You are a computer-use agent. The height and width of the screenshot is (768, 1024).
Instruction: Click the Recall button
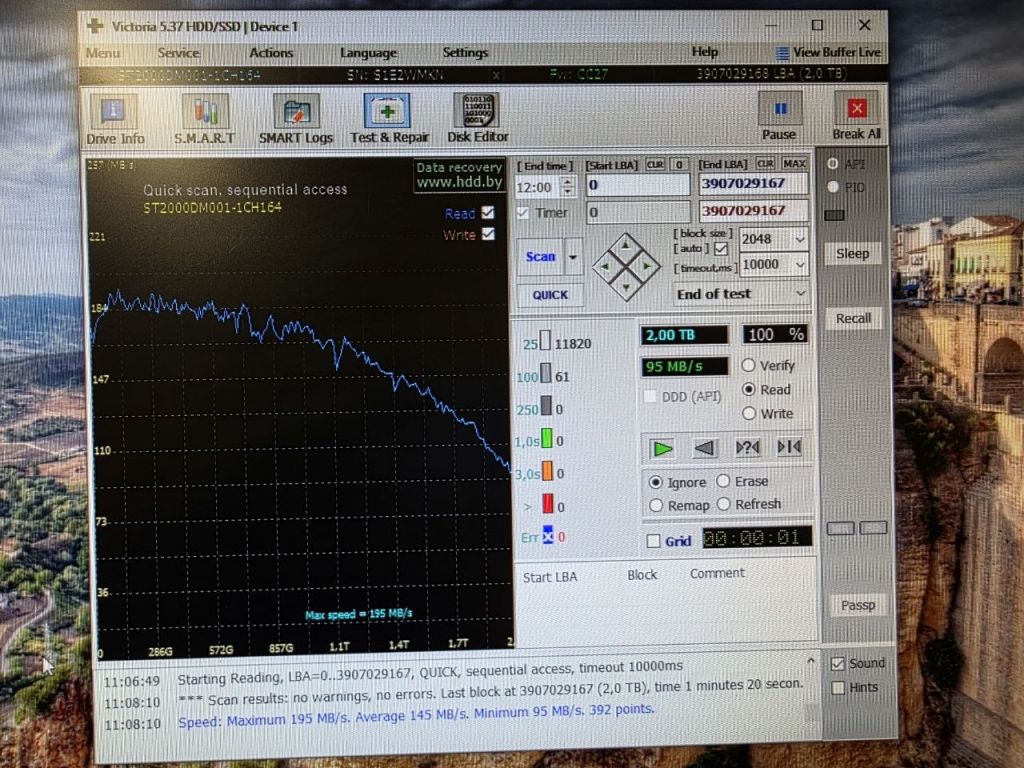point(853,319)
